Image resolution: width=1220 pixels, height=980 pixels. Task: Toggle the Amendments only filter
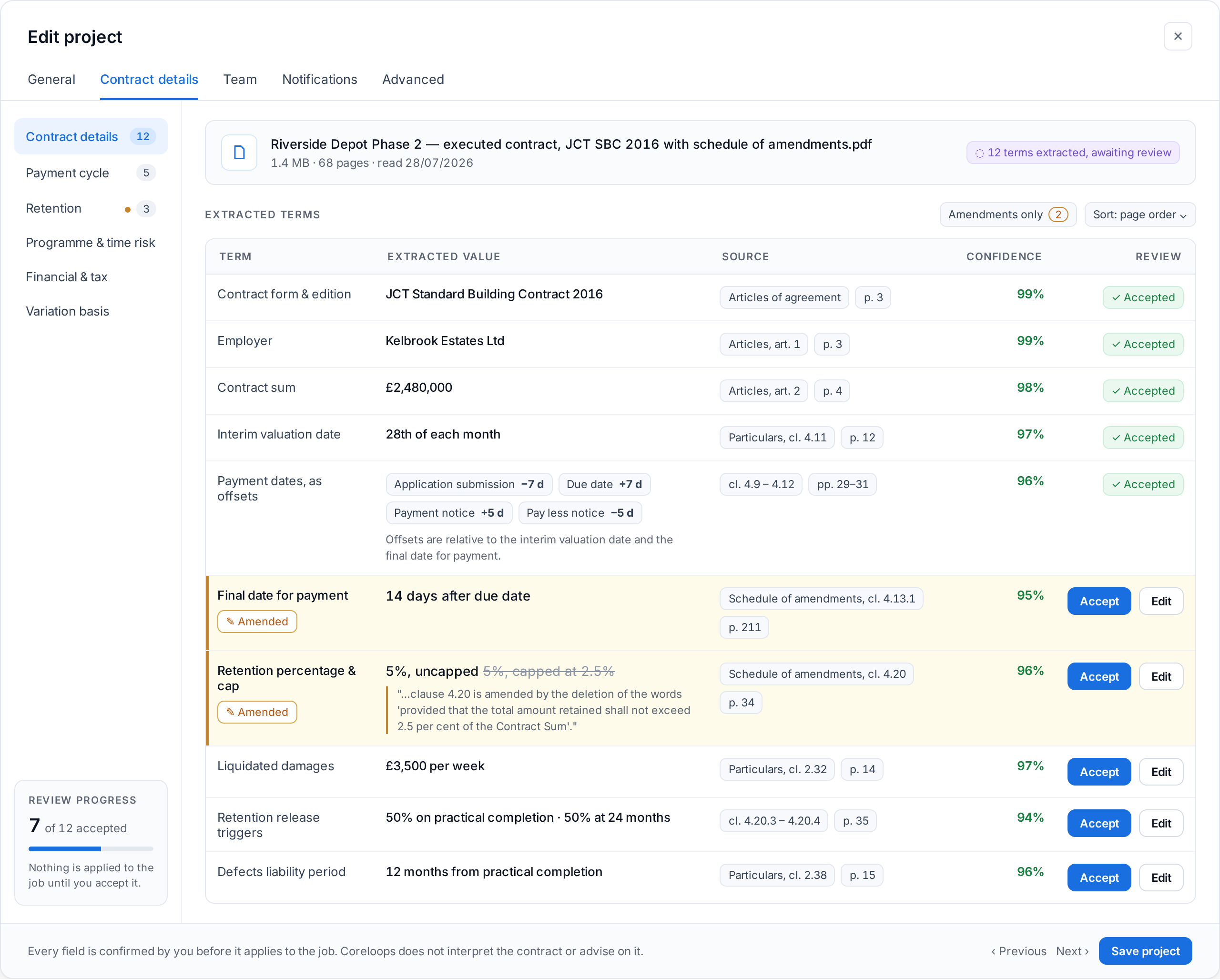1008,214
